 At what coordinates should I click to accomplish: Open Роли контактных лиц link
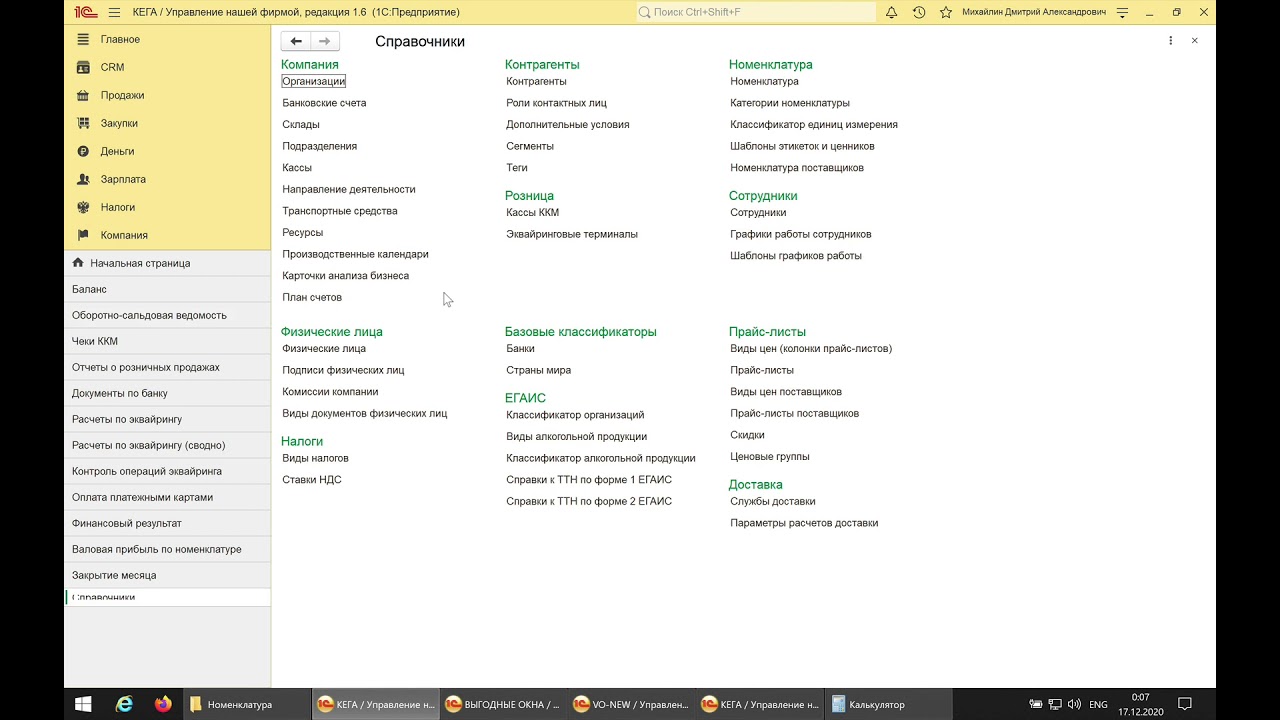[x=556, y=103]
